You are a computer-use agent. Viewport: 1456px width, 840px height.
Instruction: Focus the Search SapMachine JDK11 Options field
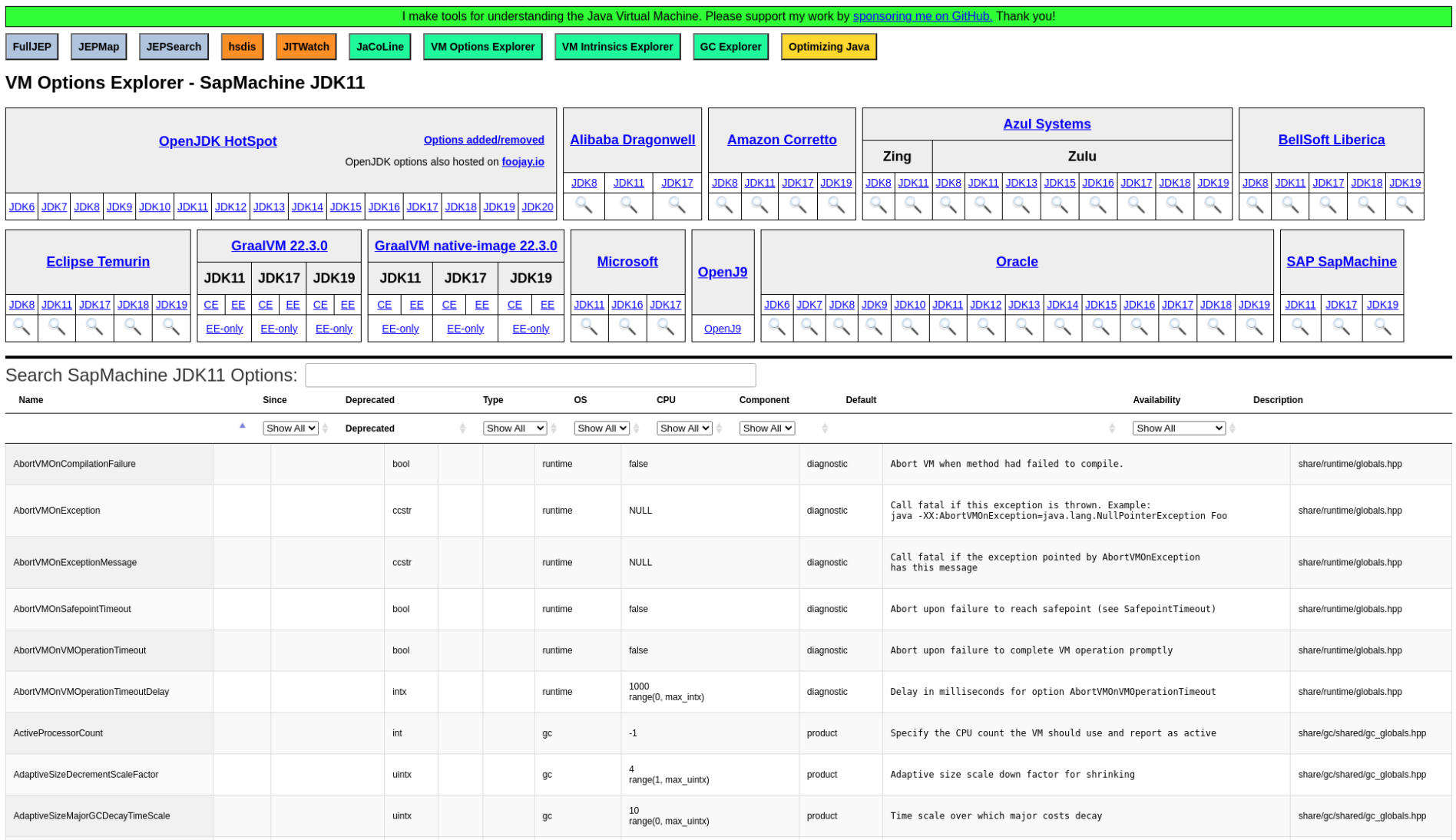530,375
